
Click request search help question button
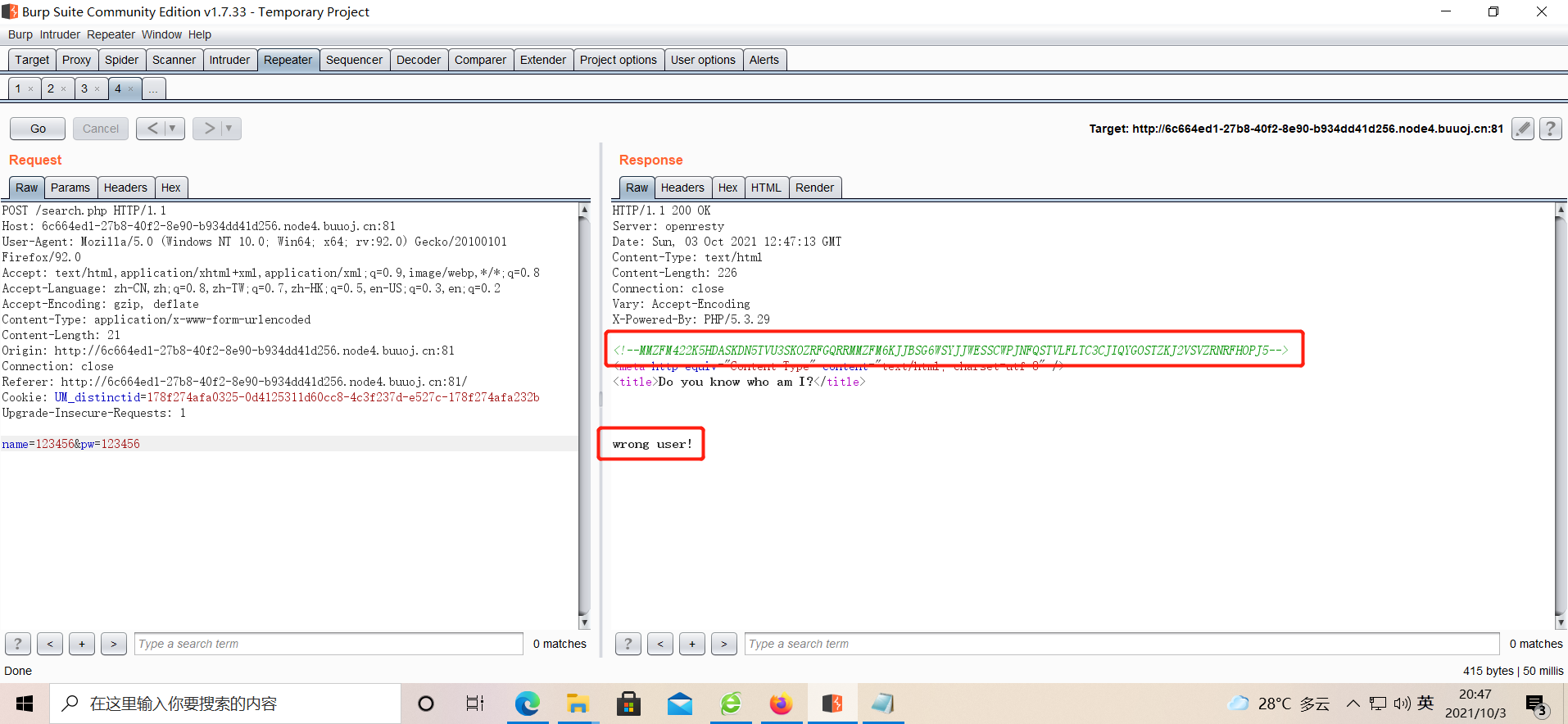click(x=18, y=644)
